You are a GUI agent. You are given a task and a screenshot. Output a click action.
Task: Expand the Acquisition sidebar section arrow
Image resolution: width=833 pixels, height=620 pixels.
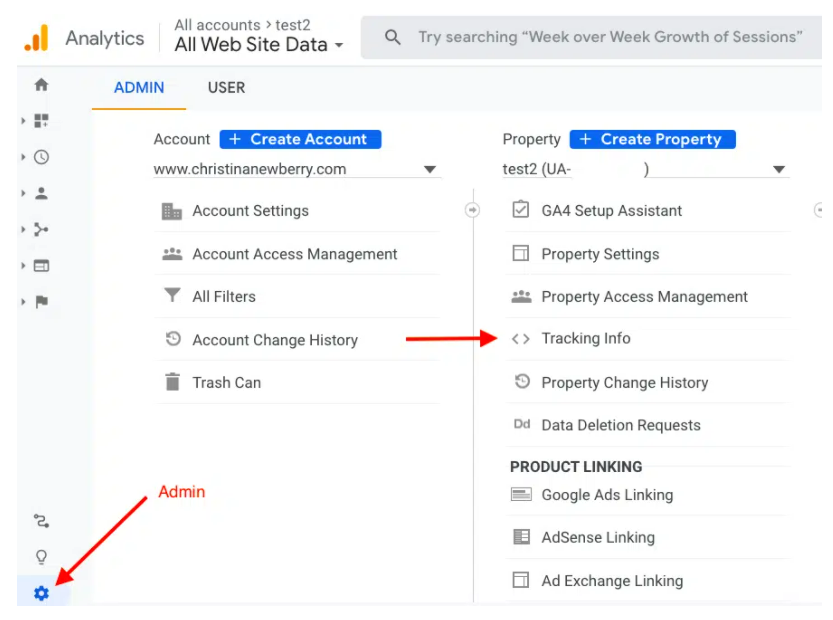coord(23,230)
